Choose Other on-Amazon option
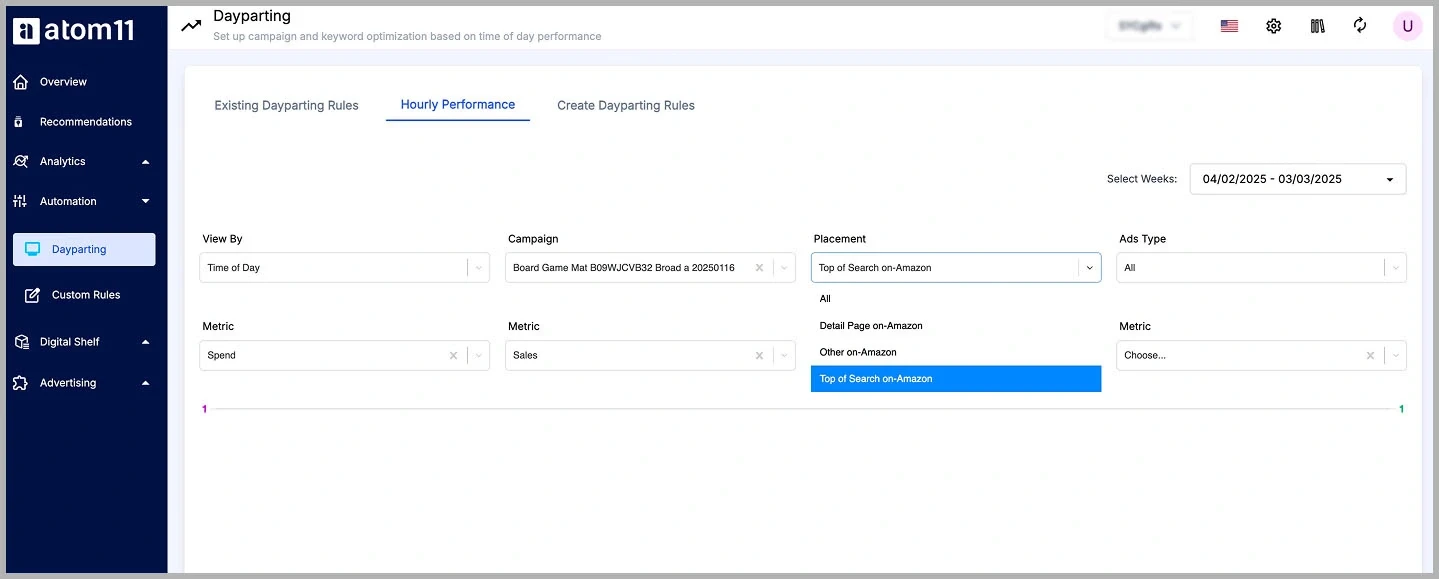 [956, 352]
